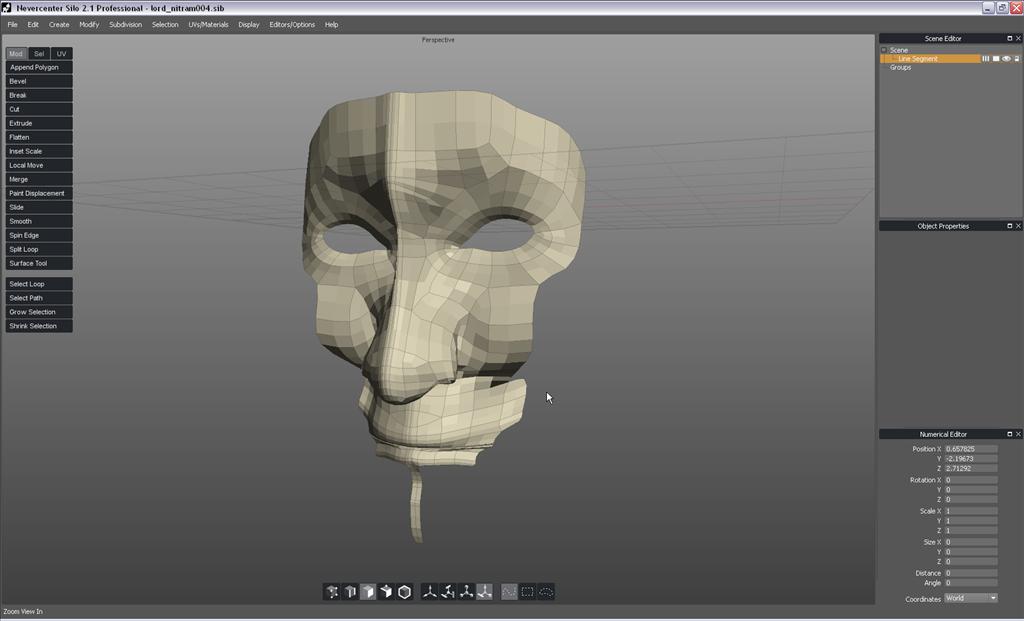Open the Coordinates World dropdown

(971, 598)
